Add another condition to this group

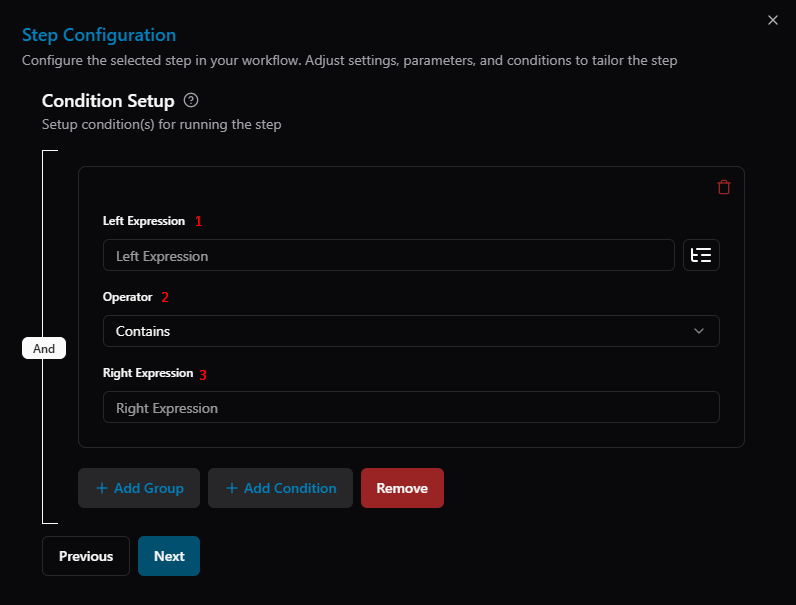[x=280, y=488]
